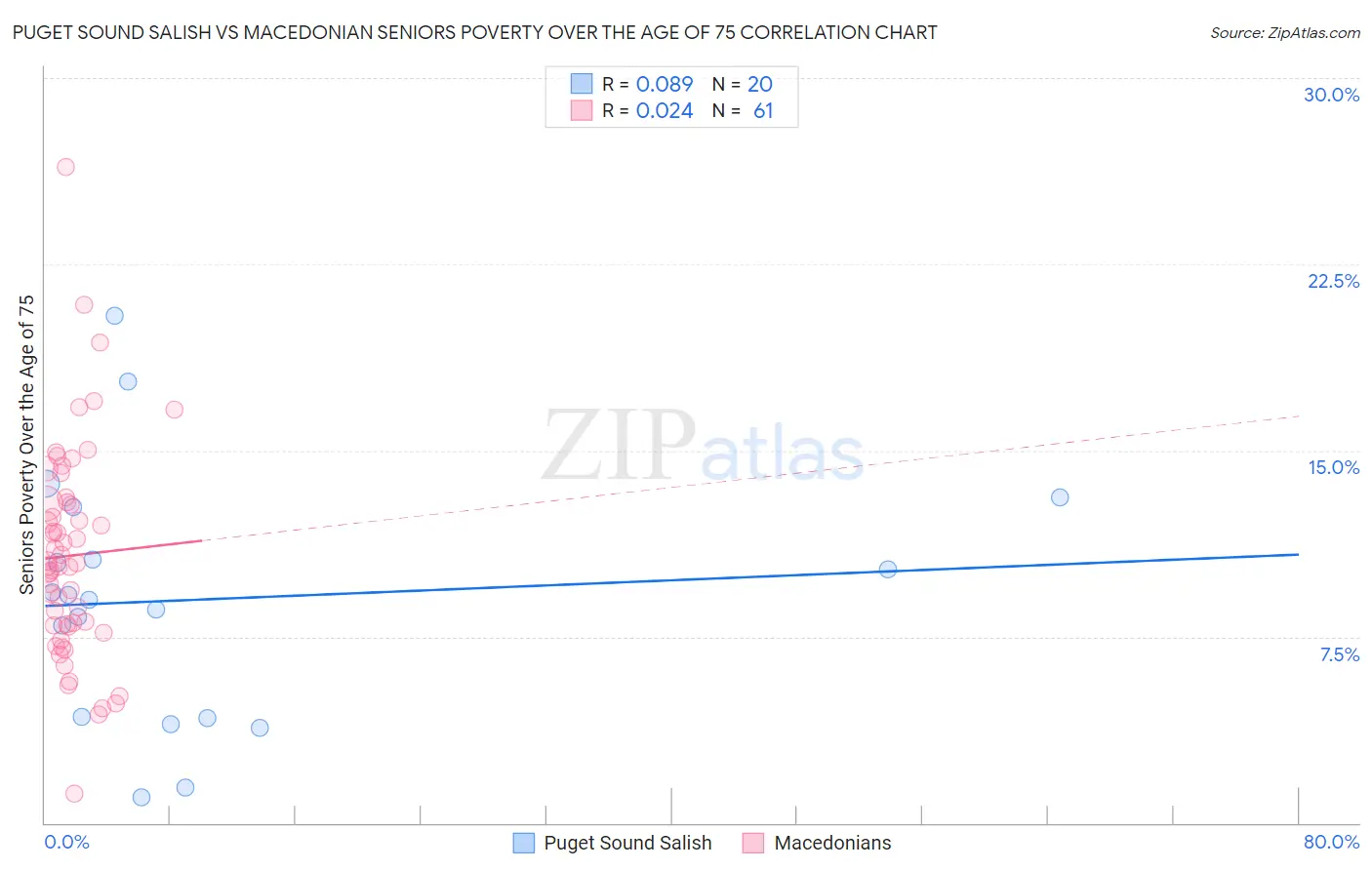
Task: Click the blue data point on the trend line near 10%
Action: (x=888, y=569)
